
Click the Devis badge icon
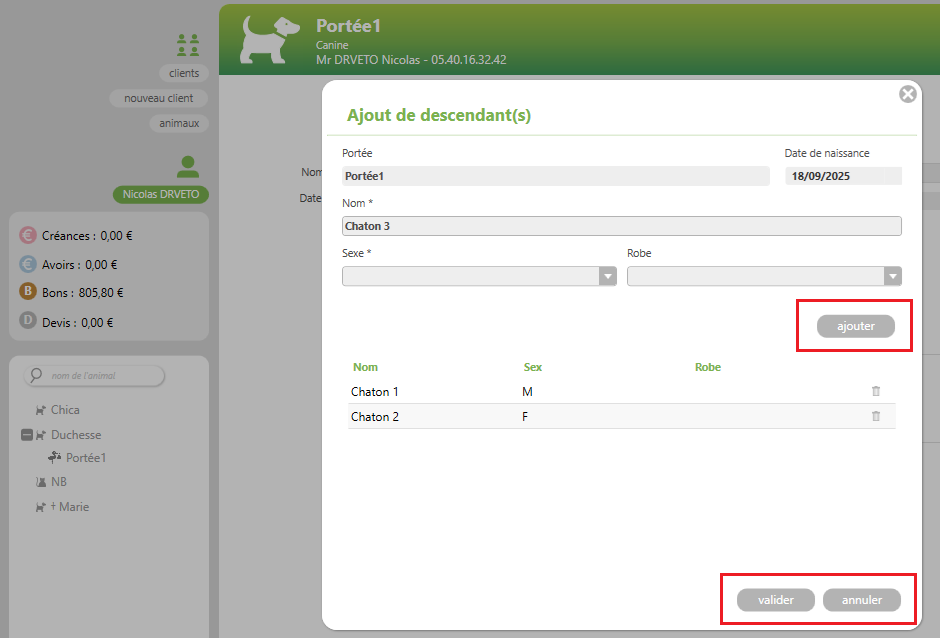28,322
